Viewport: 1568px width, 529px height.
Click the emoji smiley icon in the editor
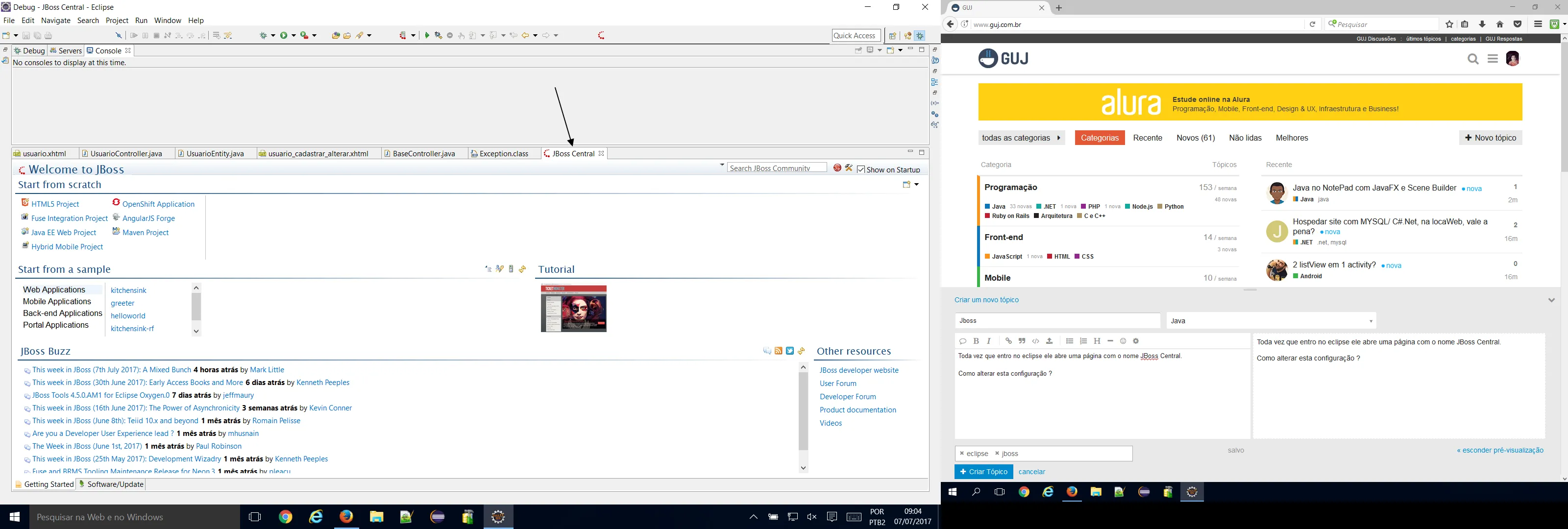coord(1123,341)
